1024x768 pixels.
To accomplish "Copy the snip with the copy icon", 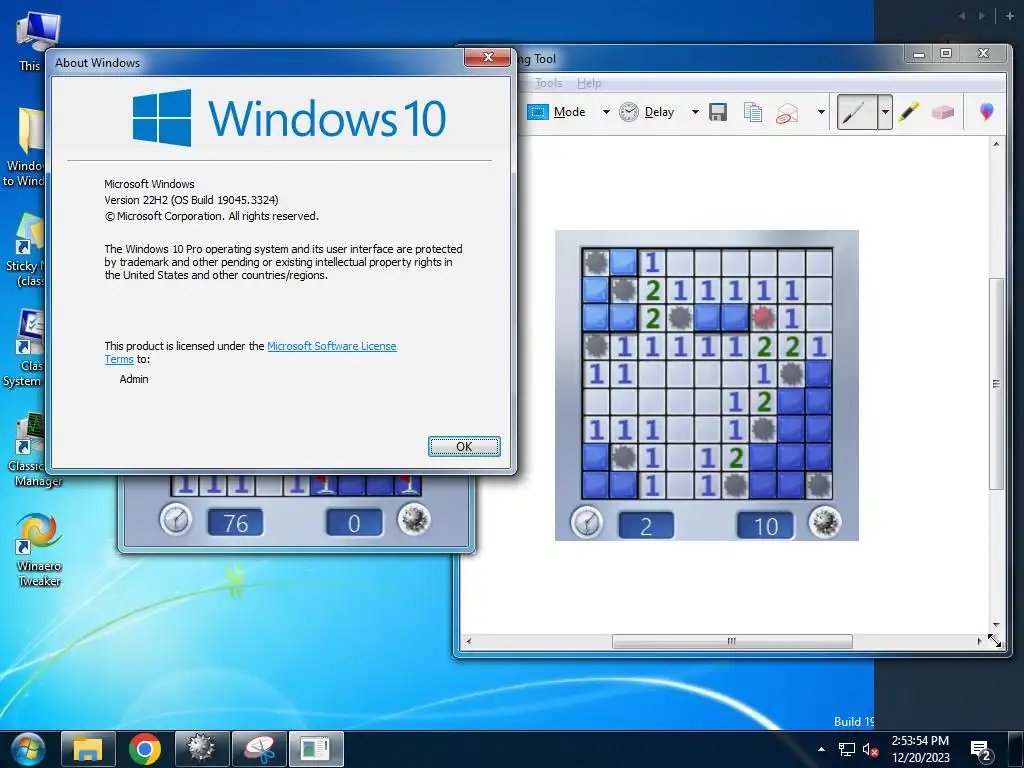I will [x=753, y=112].
